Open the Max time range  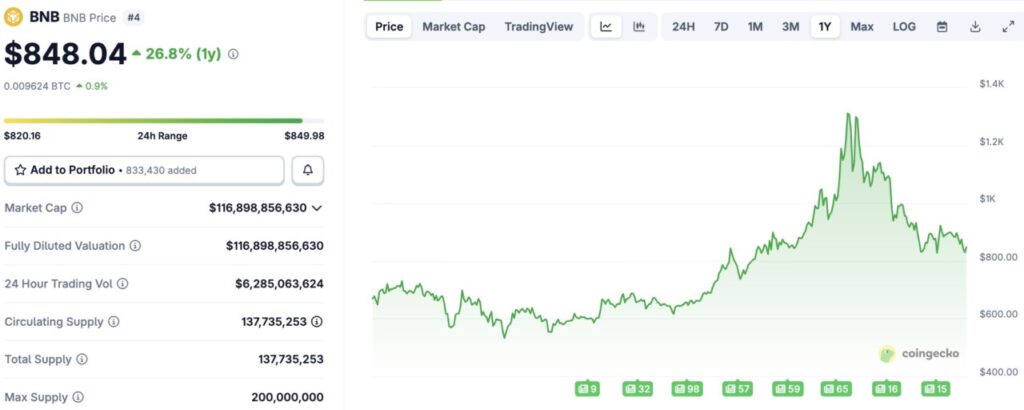pos(862,27)
